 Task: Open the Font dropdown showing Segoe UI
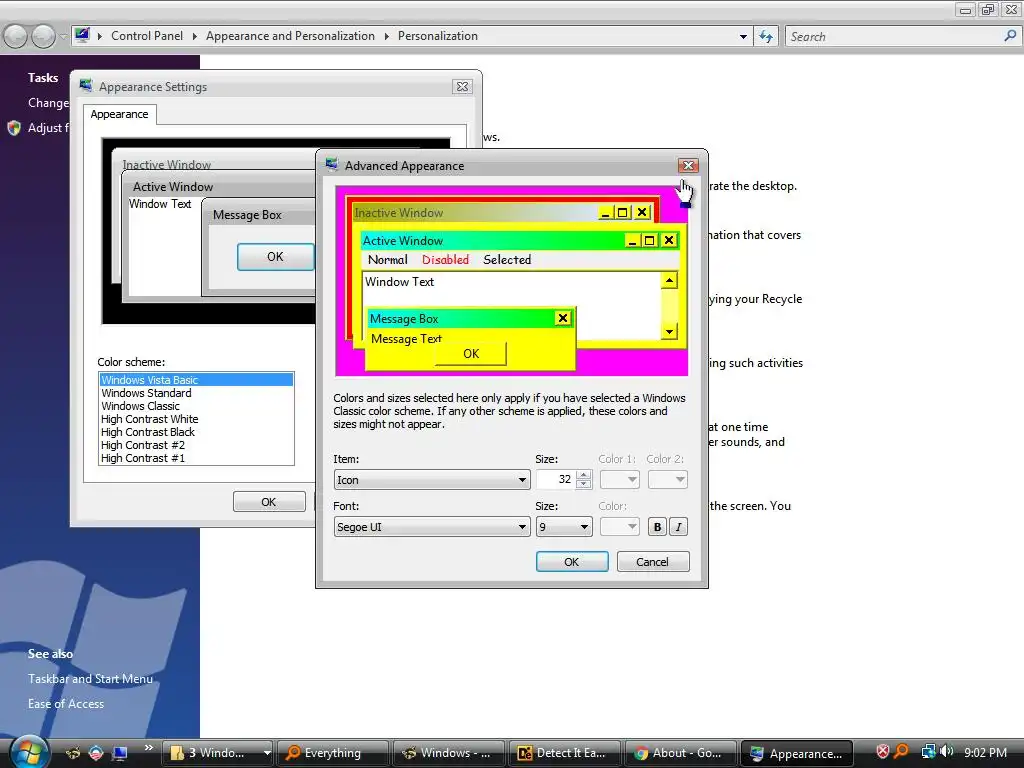click(431, 527)
